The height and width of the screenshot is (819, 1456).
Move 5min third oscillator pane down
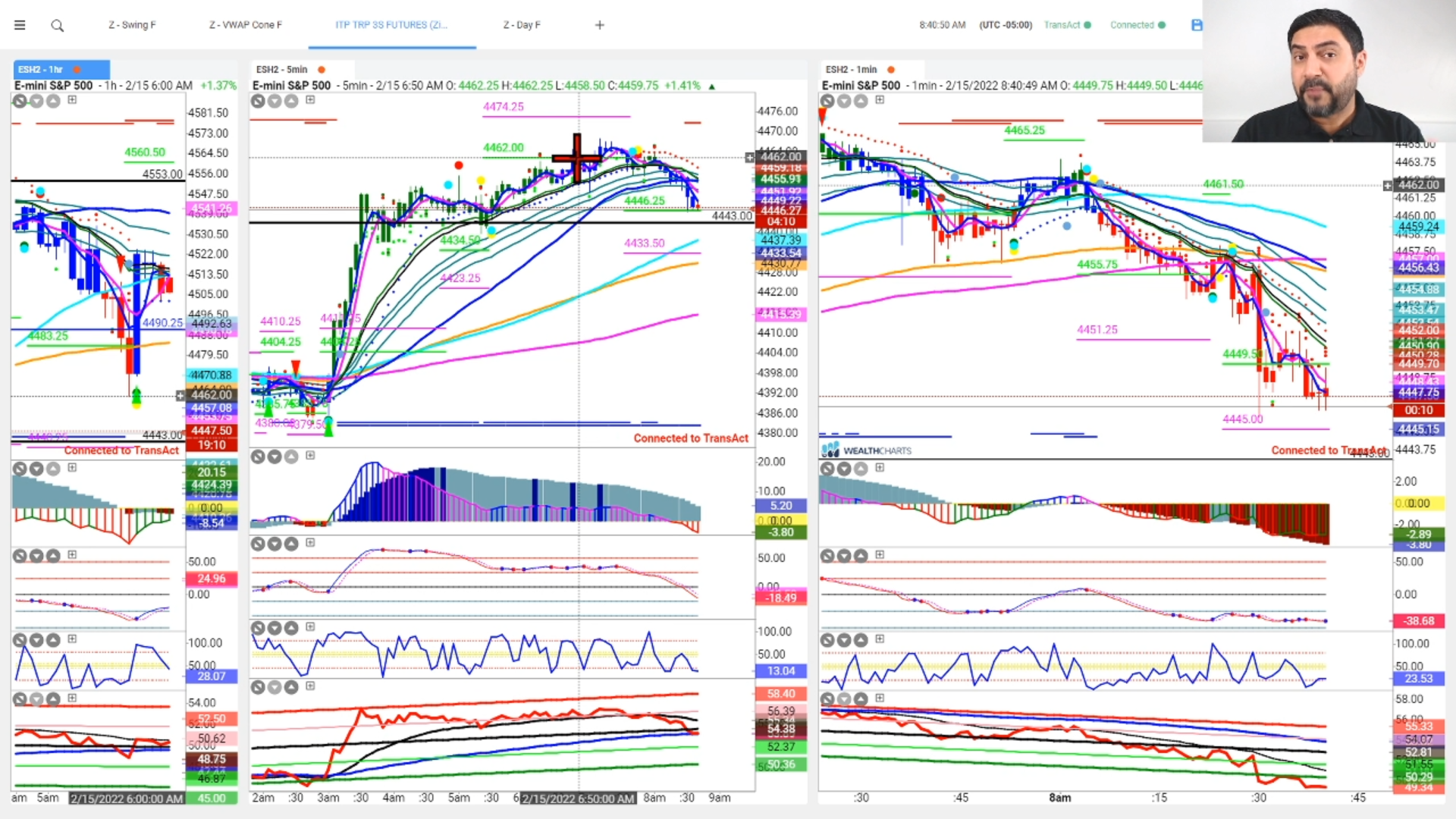tap(275, 628)
